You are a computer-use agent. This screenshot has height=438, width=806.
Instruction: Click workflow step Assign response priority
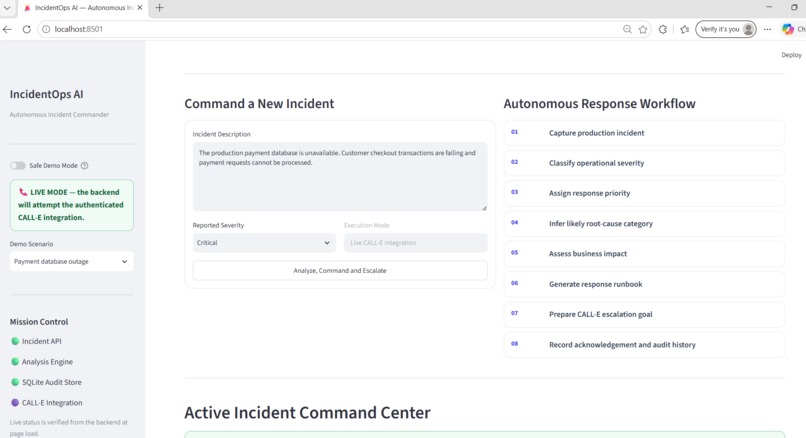click(644, 193)
